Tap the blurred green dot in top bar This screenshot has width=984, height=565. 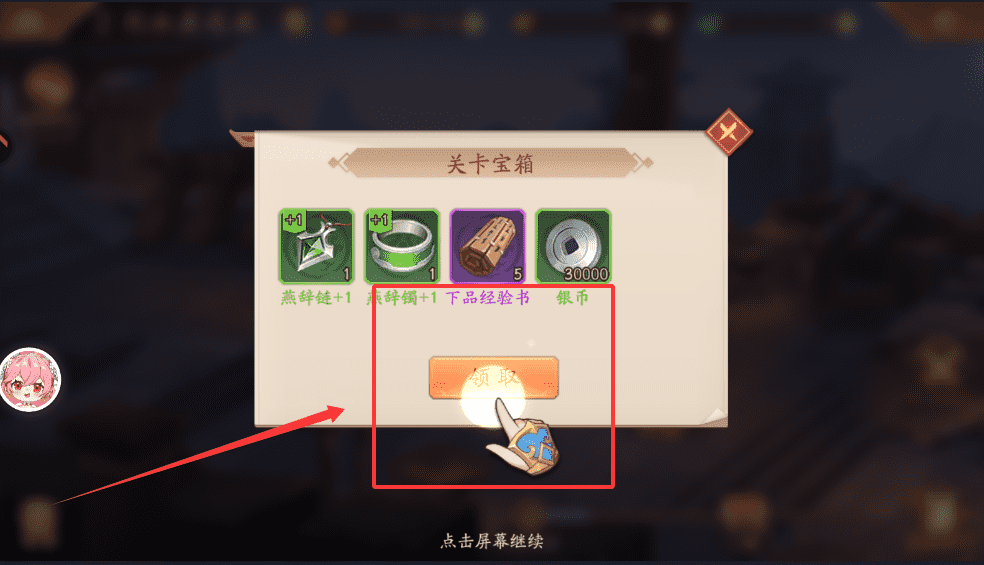[x=710, y=24]
